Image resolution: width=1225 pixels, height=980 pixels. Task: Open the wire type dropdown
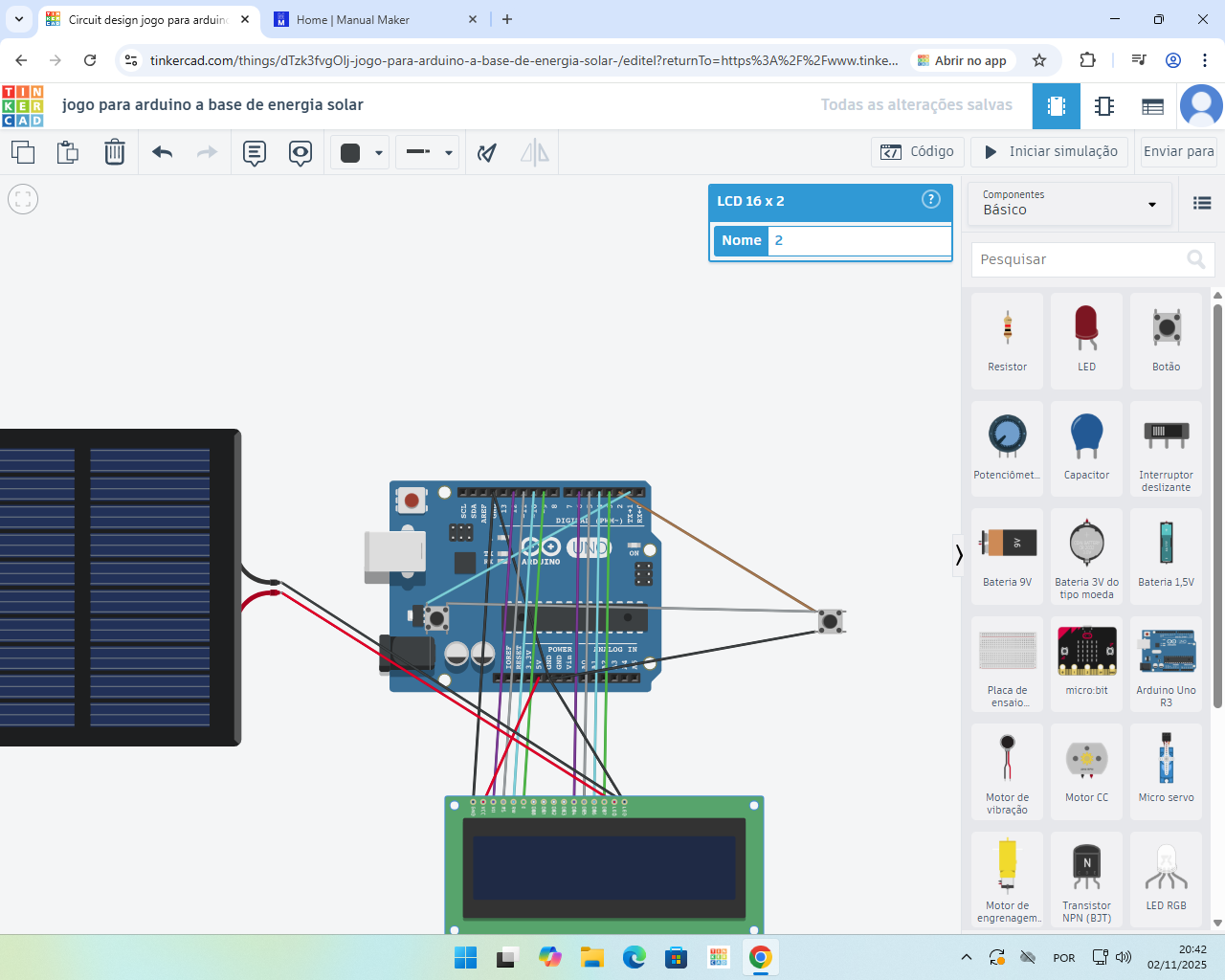[x=428, y=152]
